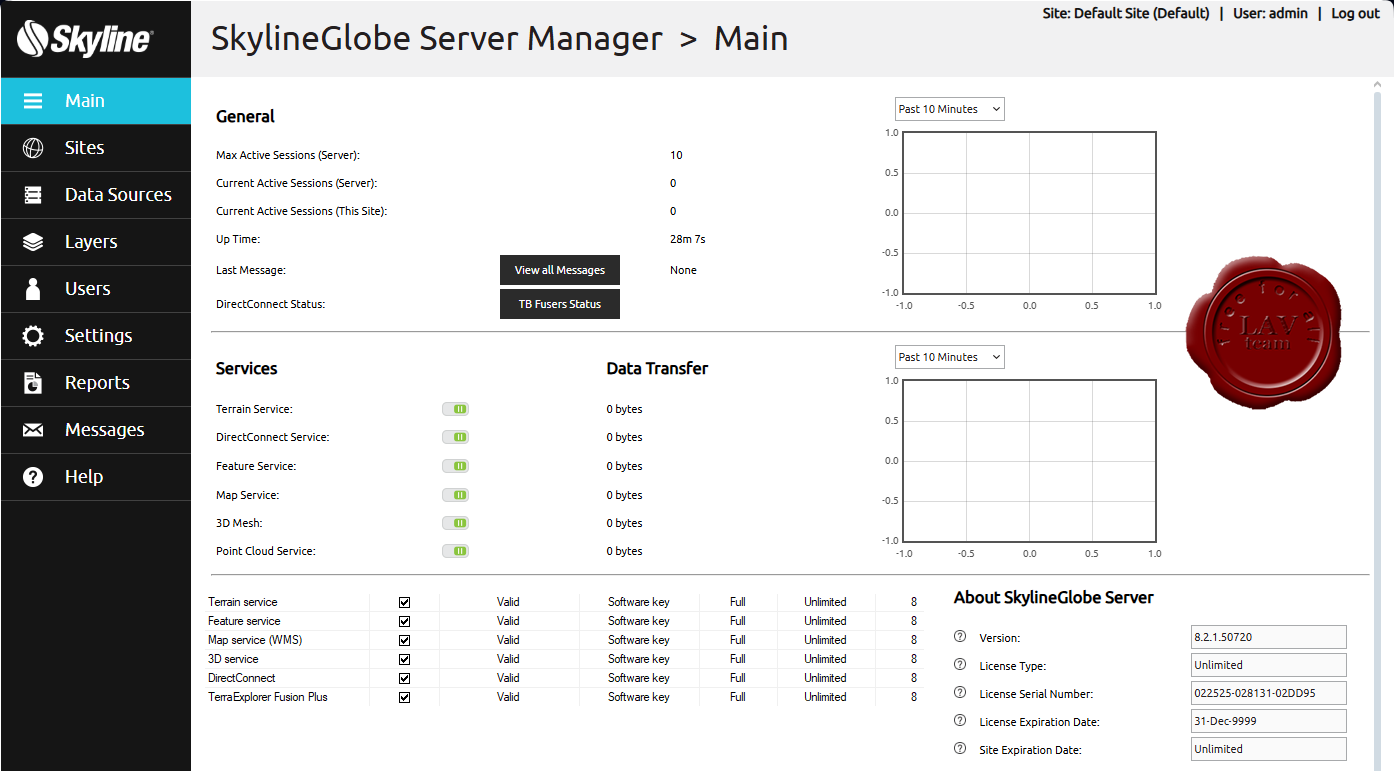Click help icon next to Version
The width and height of the screenshot is (1394, 771).
pos(960,637)
